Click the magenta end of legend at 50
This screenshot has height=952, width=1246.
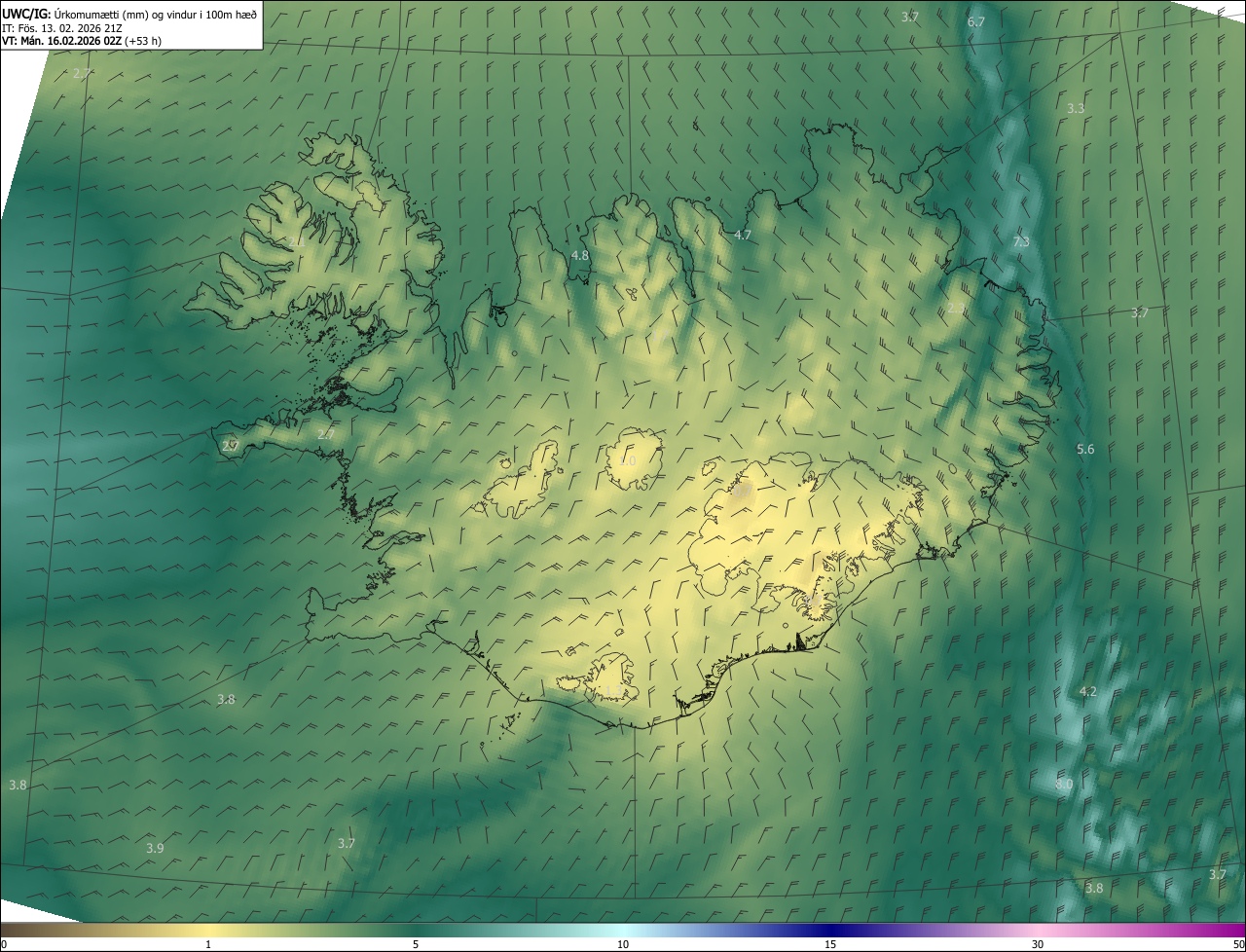1238,931
